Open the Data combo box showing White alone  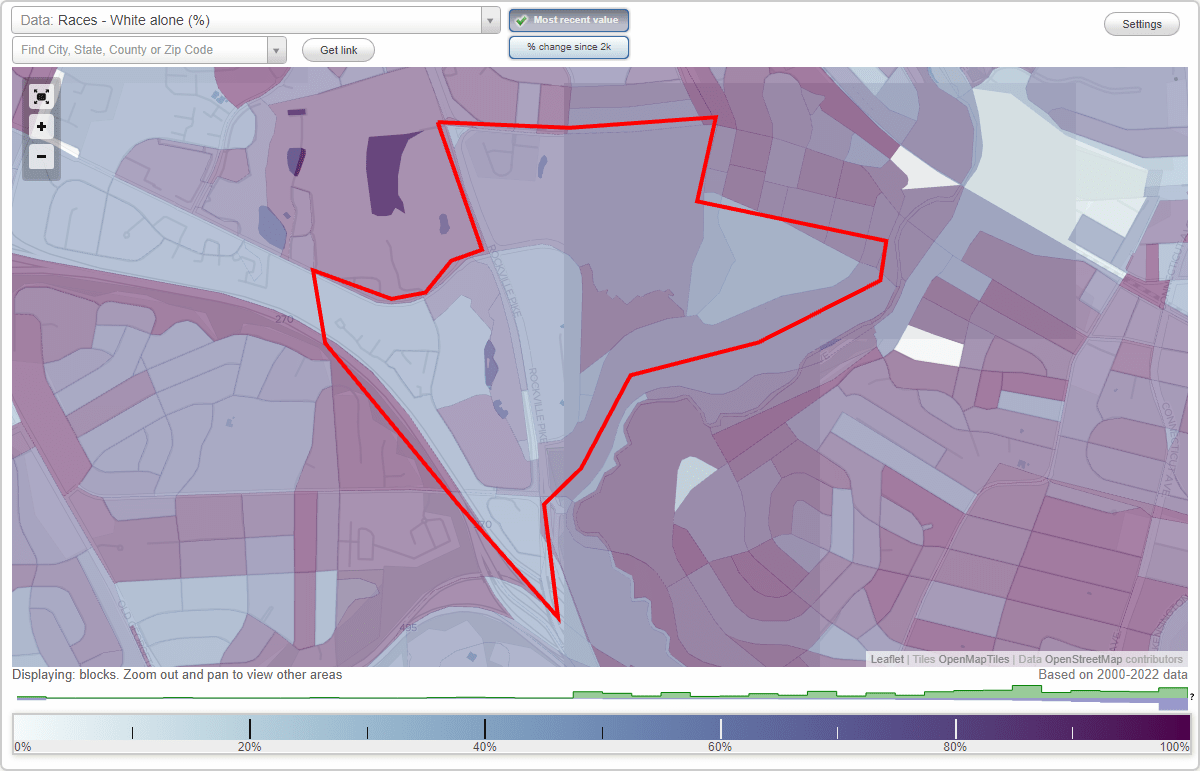point(250,19)
